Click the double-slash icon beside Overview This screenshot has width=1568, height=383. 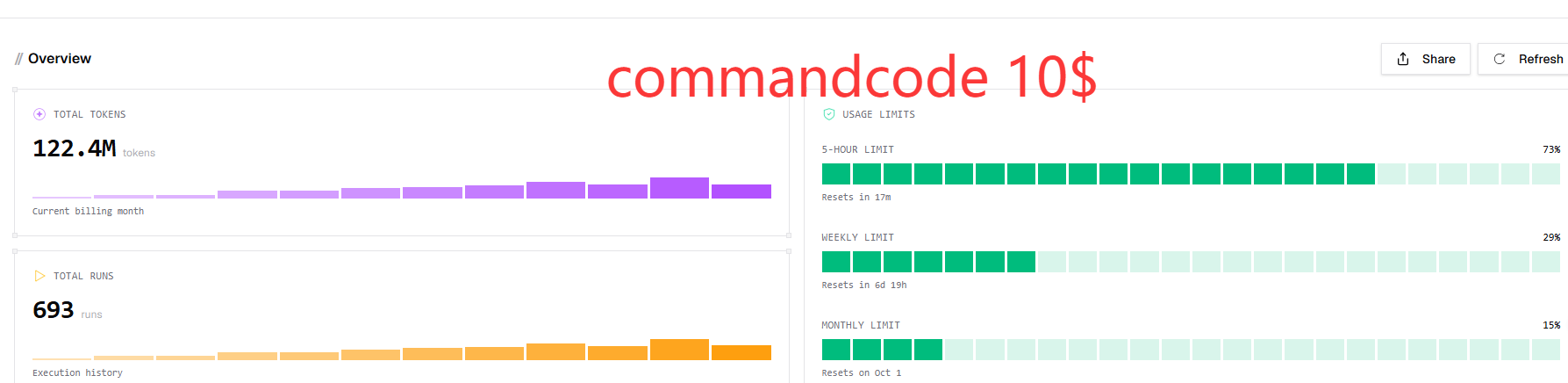18,59
